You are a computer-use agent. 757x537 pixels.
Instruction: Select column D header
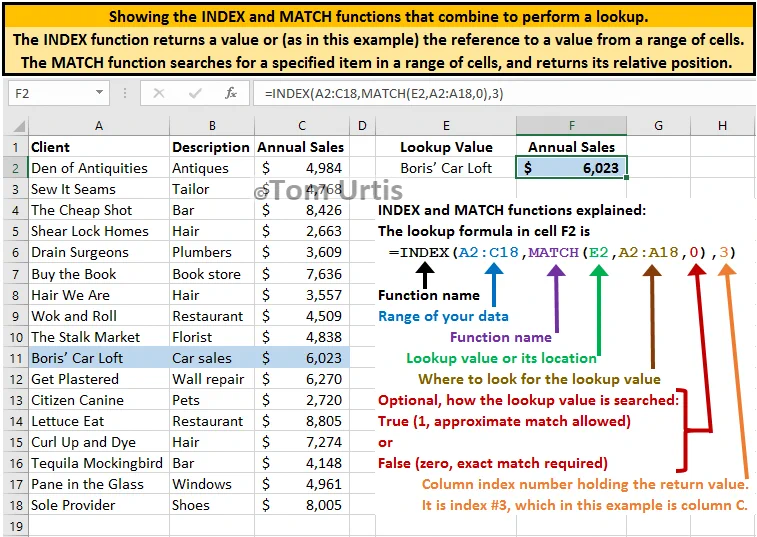click(x=362, y=126)
